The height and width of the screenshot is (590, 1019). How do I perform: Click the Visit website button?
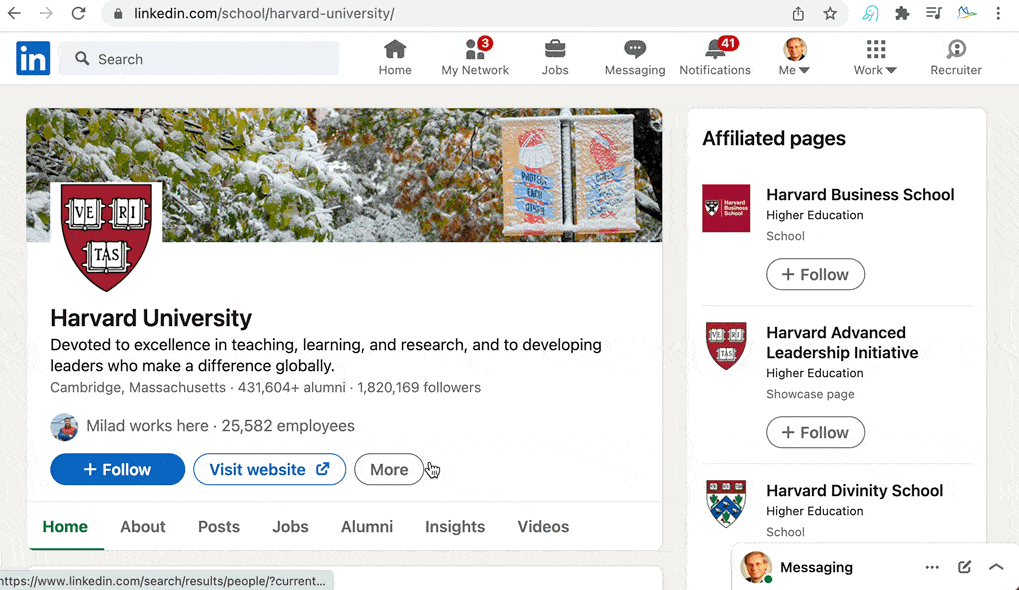click(269, 469)
